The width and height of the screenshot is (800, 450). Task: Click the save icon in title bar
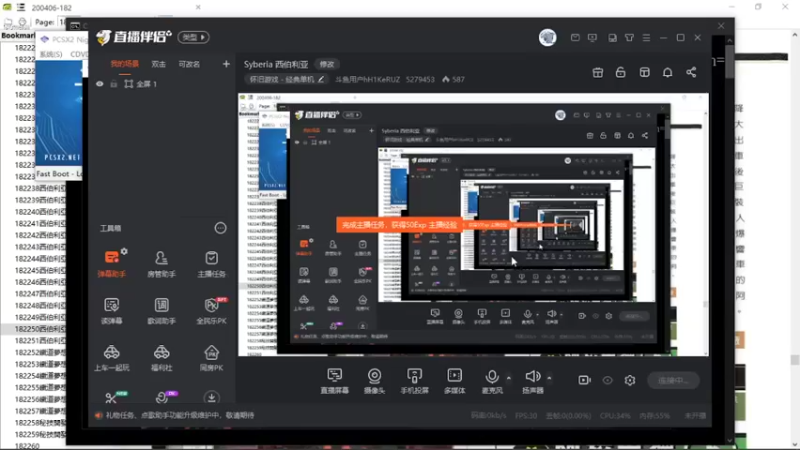(612, 38)
